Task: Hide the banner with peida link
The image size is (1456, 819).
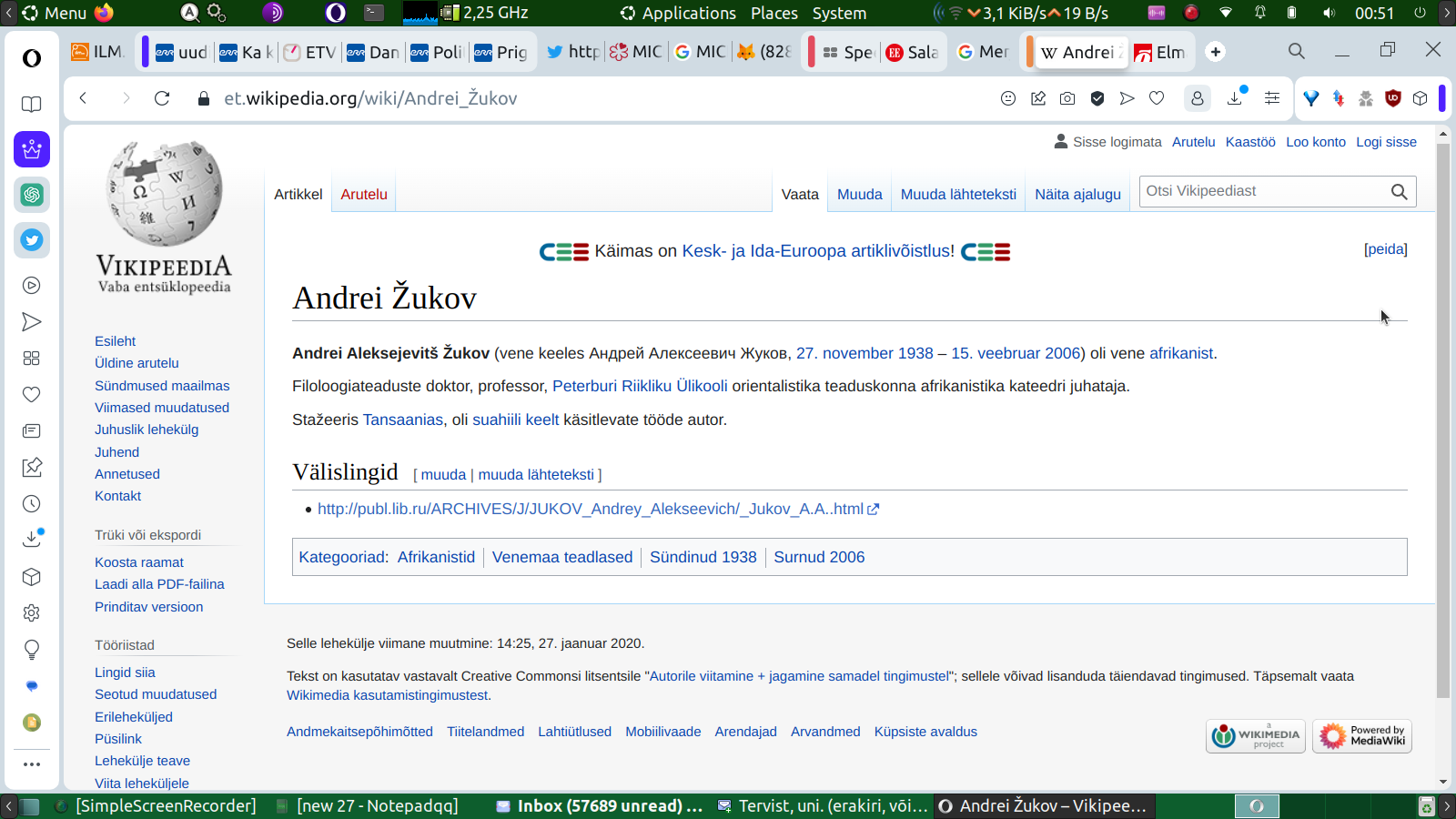Action: click(1385, 249)
